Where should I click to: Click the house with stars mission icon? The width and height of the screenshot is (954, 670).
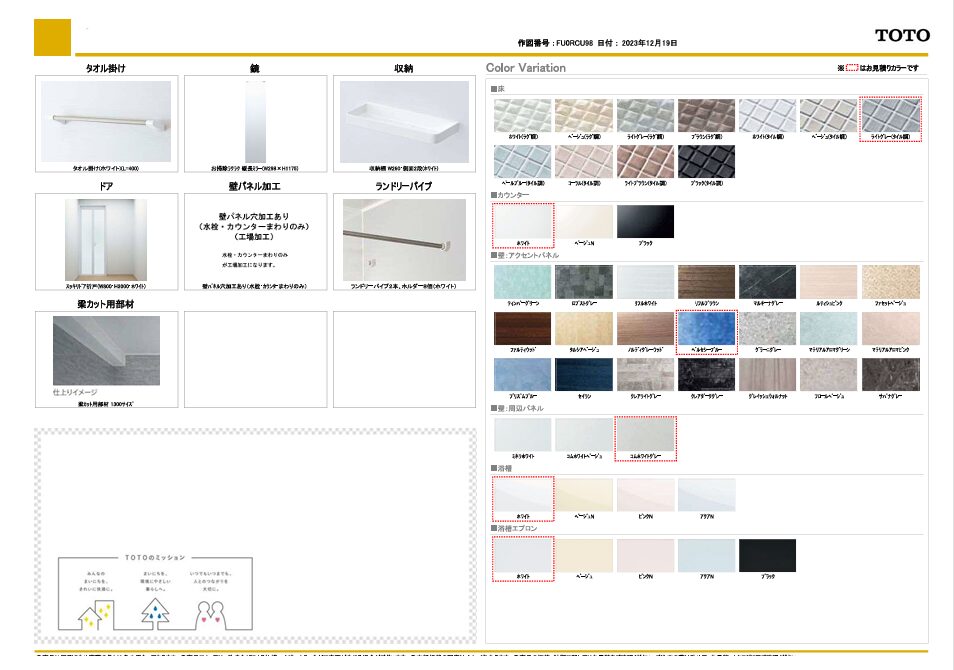[96, 615]
